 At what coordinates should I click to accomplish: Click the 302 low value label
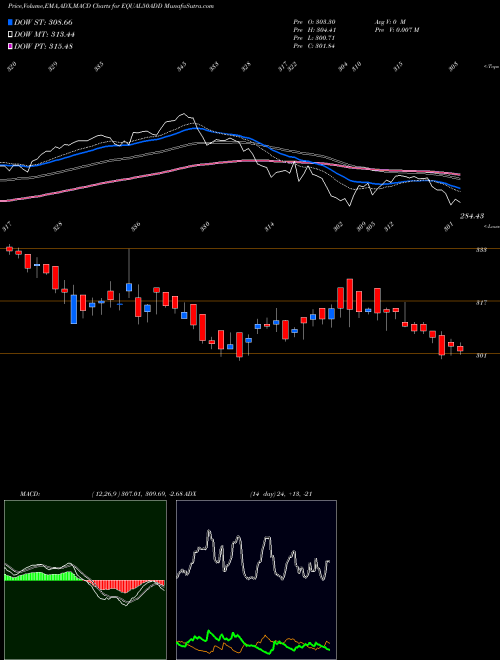(x=339, y=226)
